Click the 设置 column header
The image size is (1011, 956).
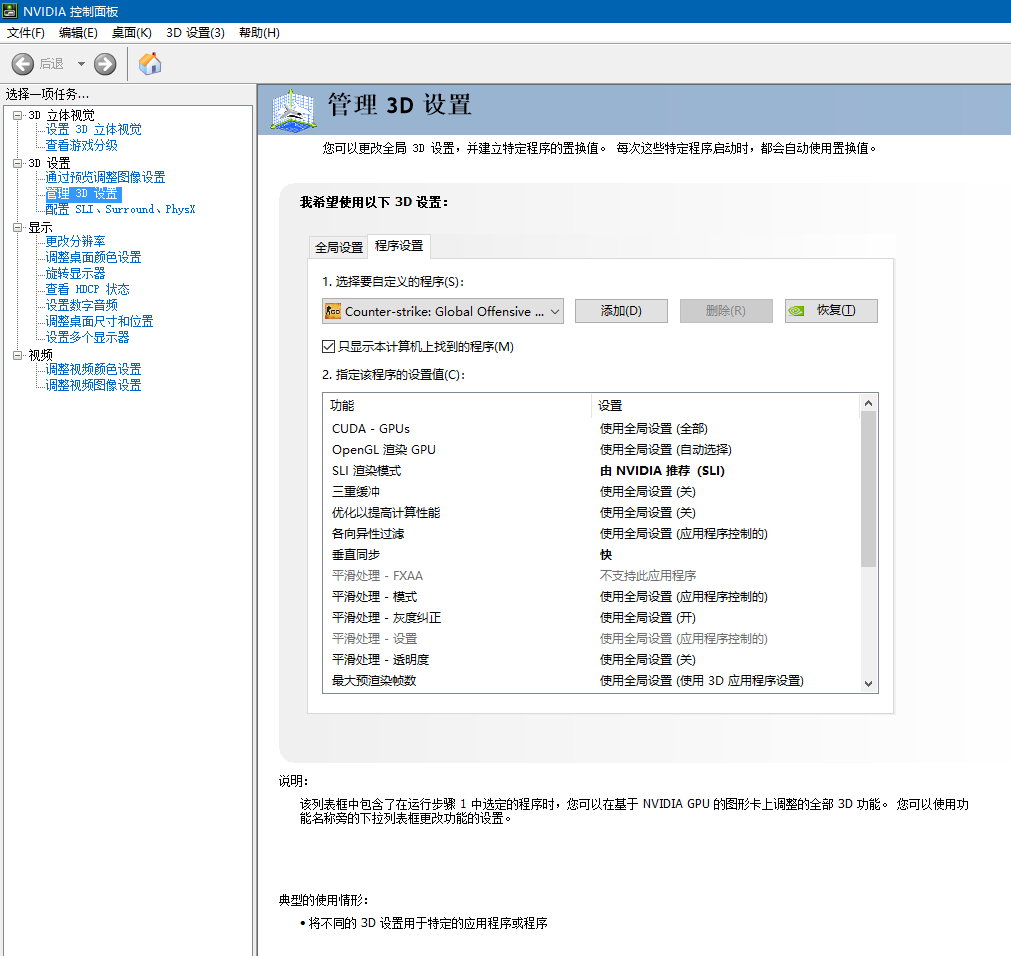pyautogui.click(x=725, y=405)
